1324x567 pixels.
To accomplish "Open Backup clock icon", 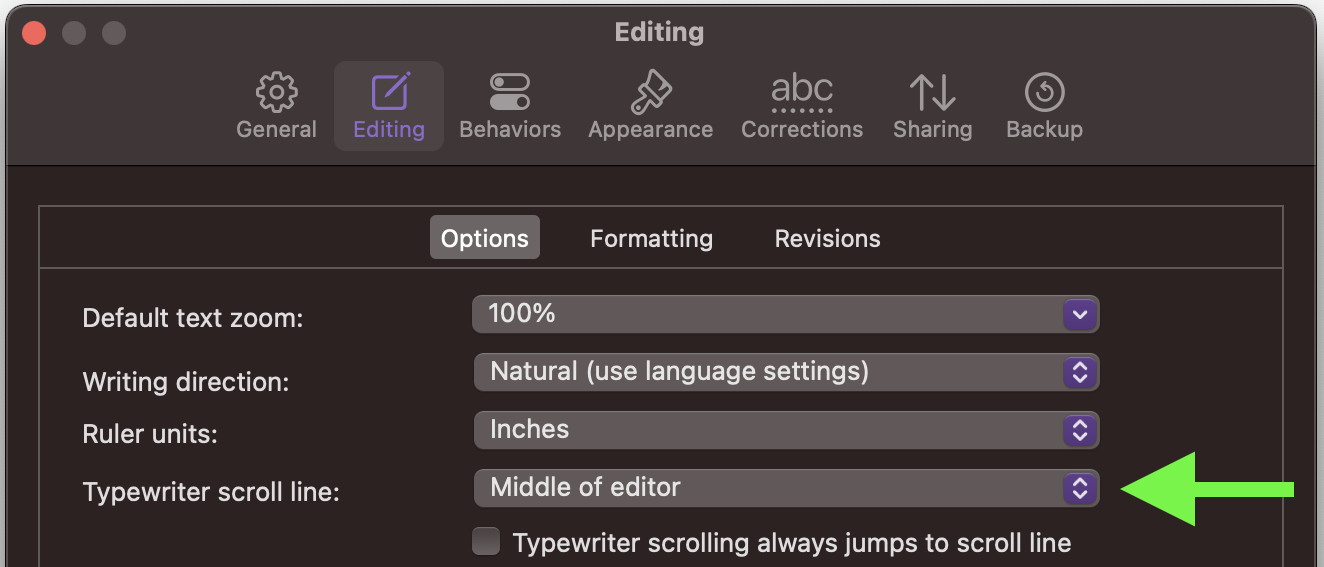I will coord(1044,93).
